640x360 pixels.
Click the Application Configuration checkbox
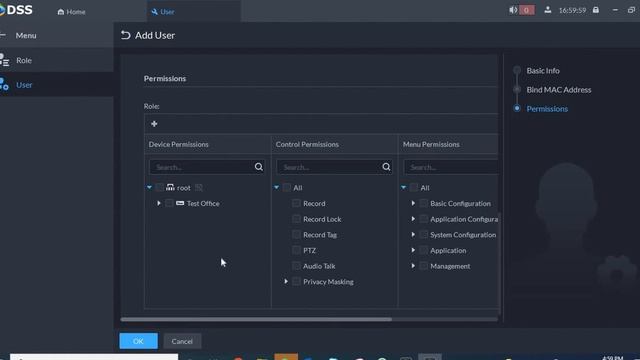coord(424,219)
